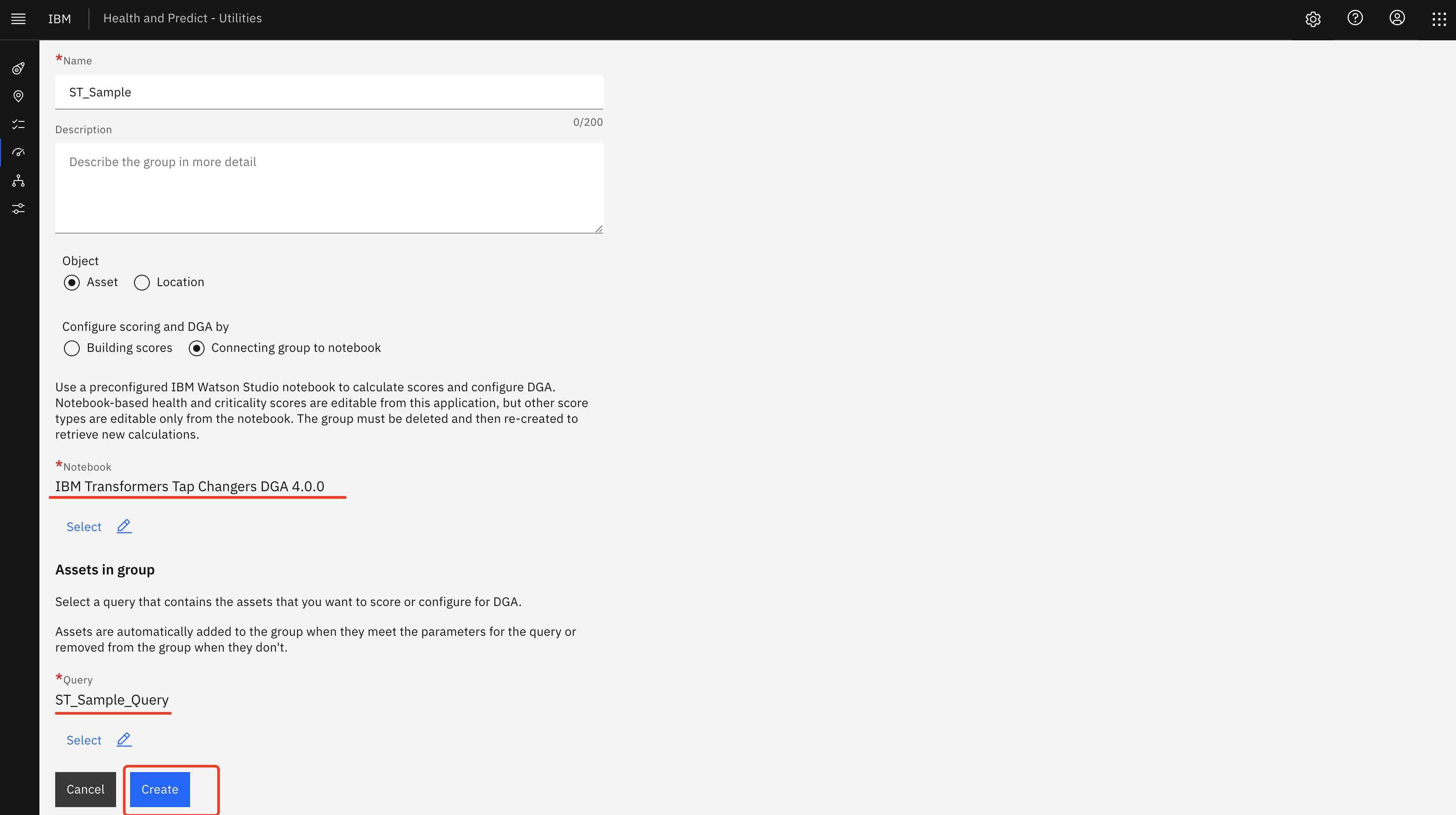Viewport: 1456px width, 815px height.
Task: Open the assets icon in sidebar
Action: coord(19,68)
